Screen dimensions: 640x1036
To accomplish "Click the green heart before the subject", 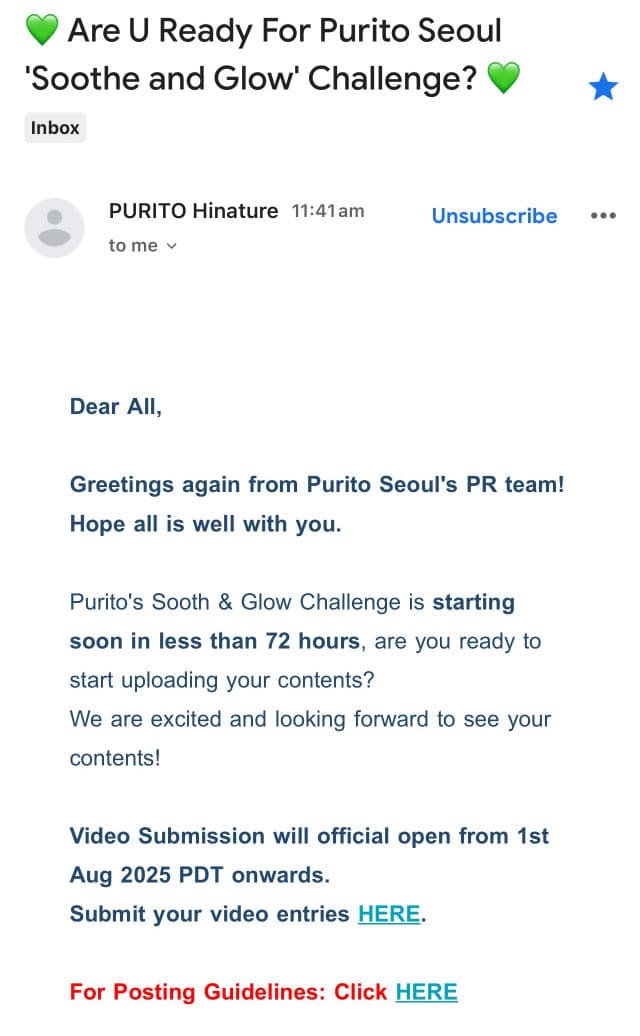I will tap(41, 31).
